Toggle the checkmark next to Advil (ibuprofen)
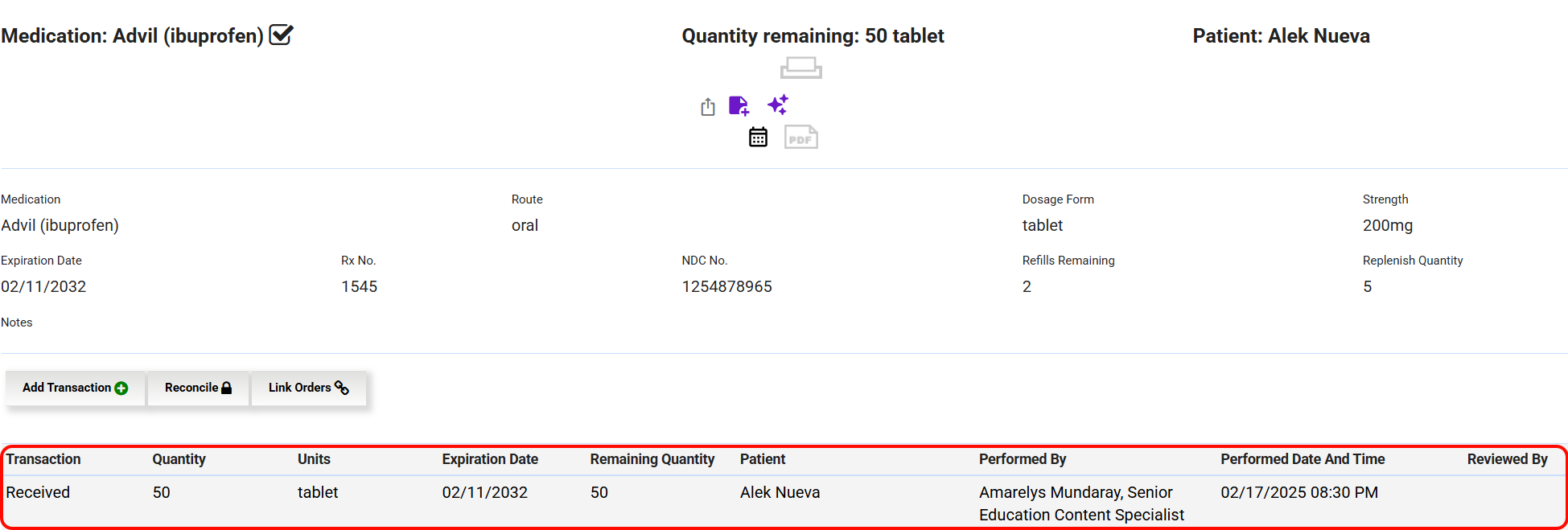This screenshot has width=1568, height=530. pyautogui.click(x=281, y=35)
